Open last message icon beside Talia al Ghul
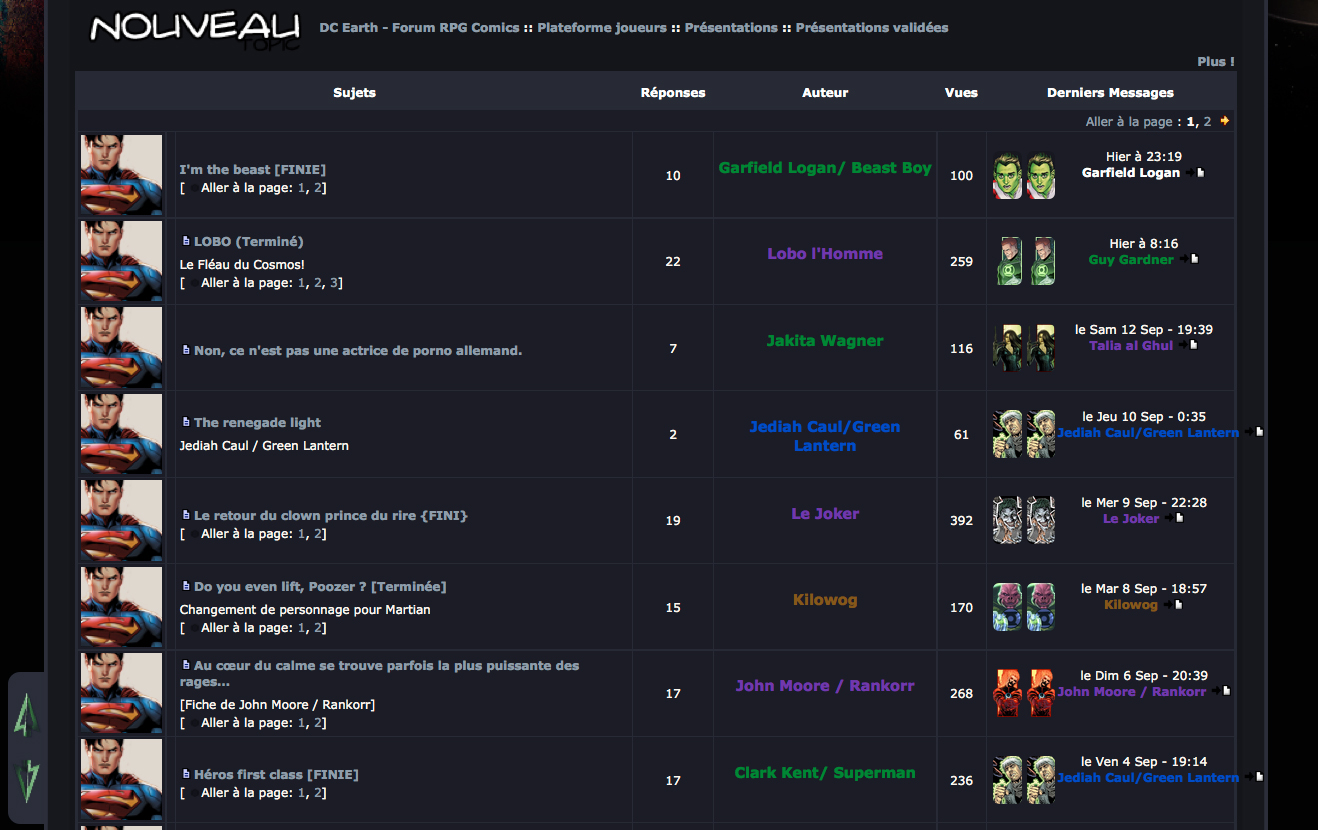 tap(1192, 345)
